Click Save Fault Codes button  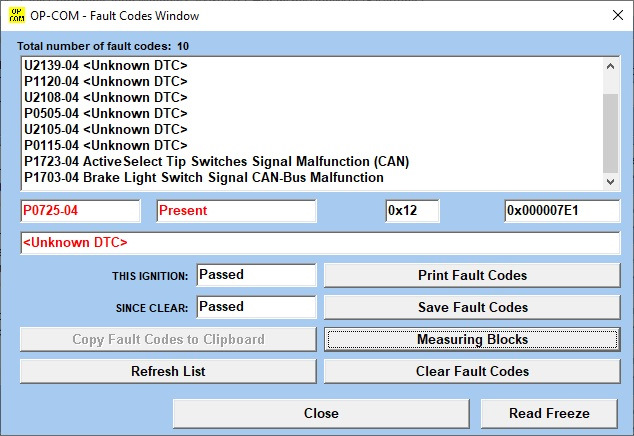tap(472, 307)
